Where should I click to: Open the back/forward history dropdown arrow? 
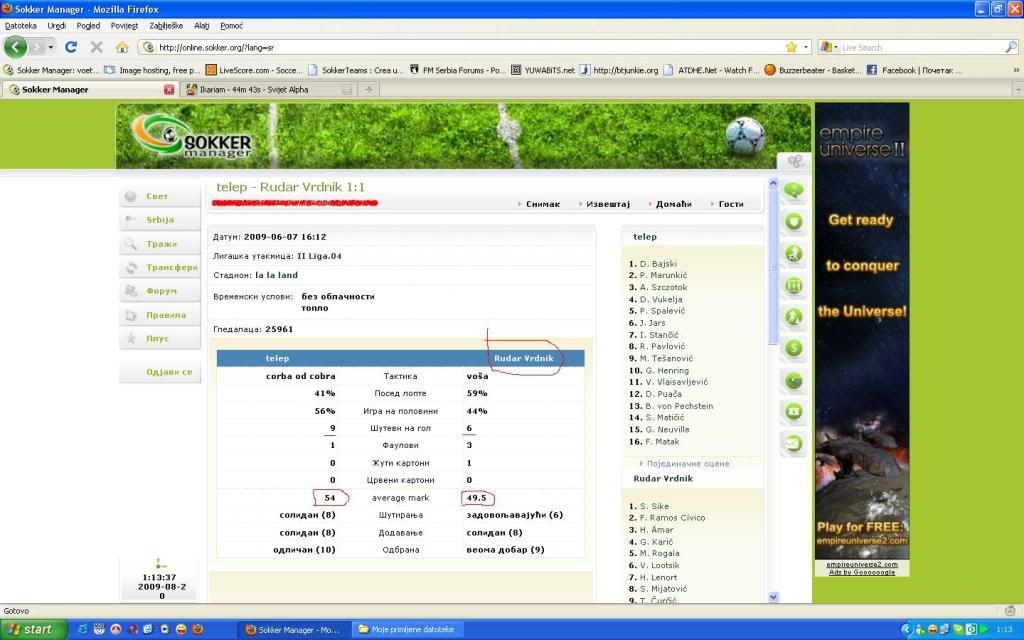pos(51,47)
